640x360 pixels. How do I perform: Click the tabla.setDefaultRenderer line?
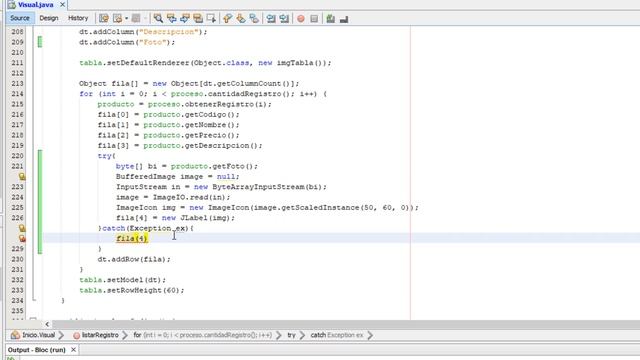[x=205, y=63]
